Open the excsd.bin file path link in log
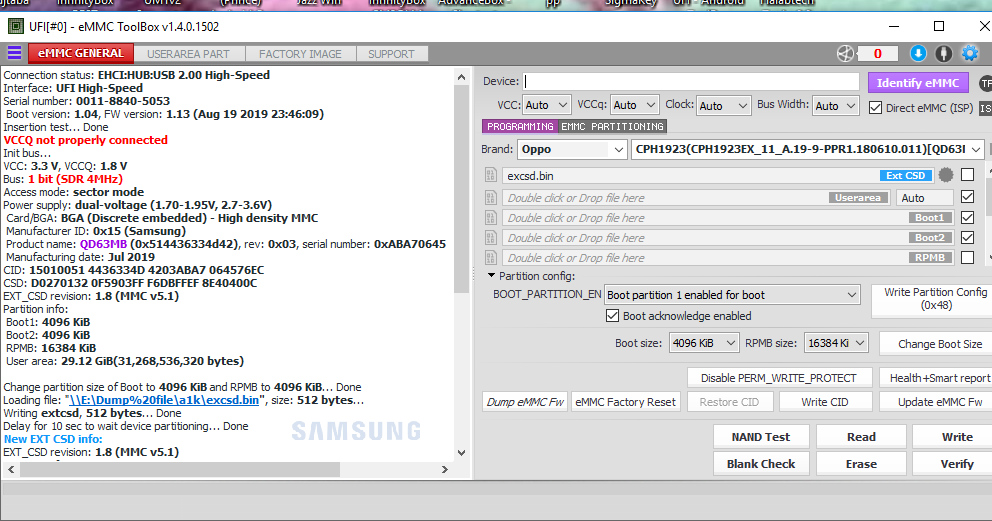This screenshot has width=992, height=521. click(164, 400)
